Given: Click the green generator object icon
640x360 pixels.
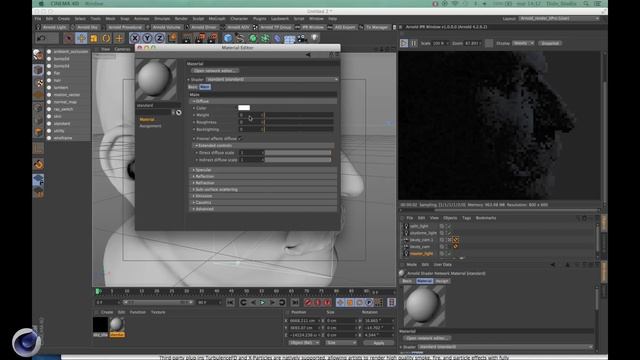Looking at the screenshot, I should pos(253,38).
